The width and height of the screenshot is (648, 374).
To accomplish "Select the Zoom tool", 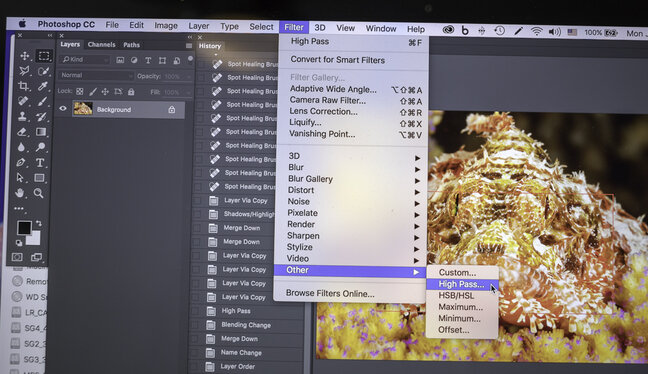I will pyautogui.click(x=38, y=193).
